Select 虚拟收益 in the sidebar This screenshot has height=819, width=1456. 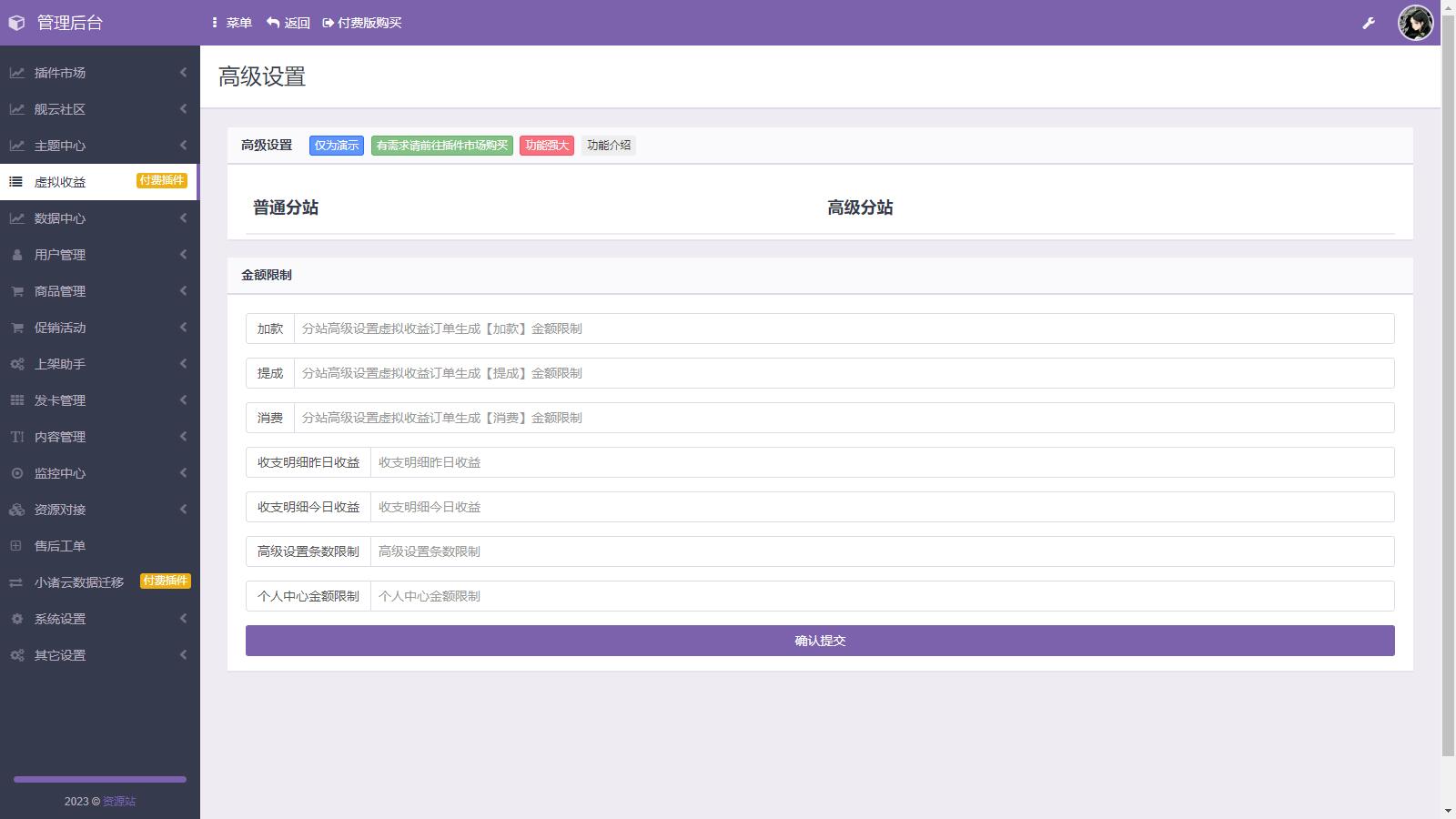point(60,182)
